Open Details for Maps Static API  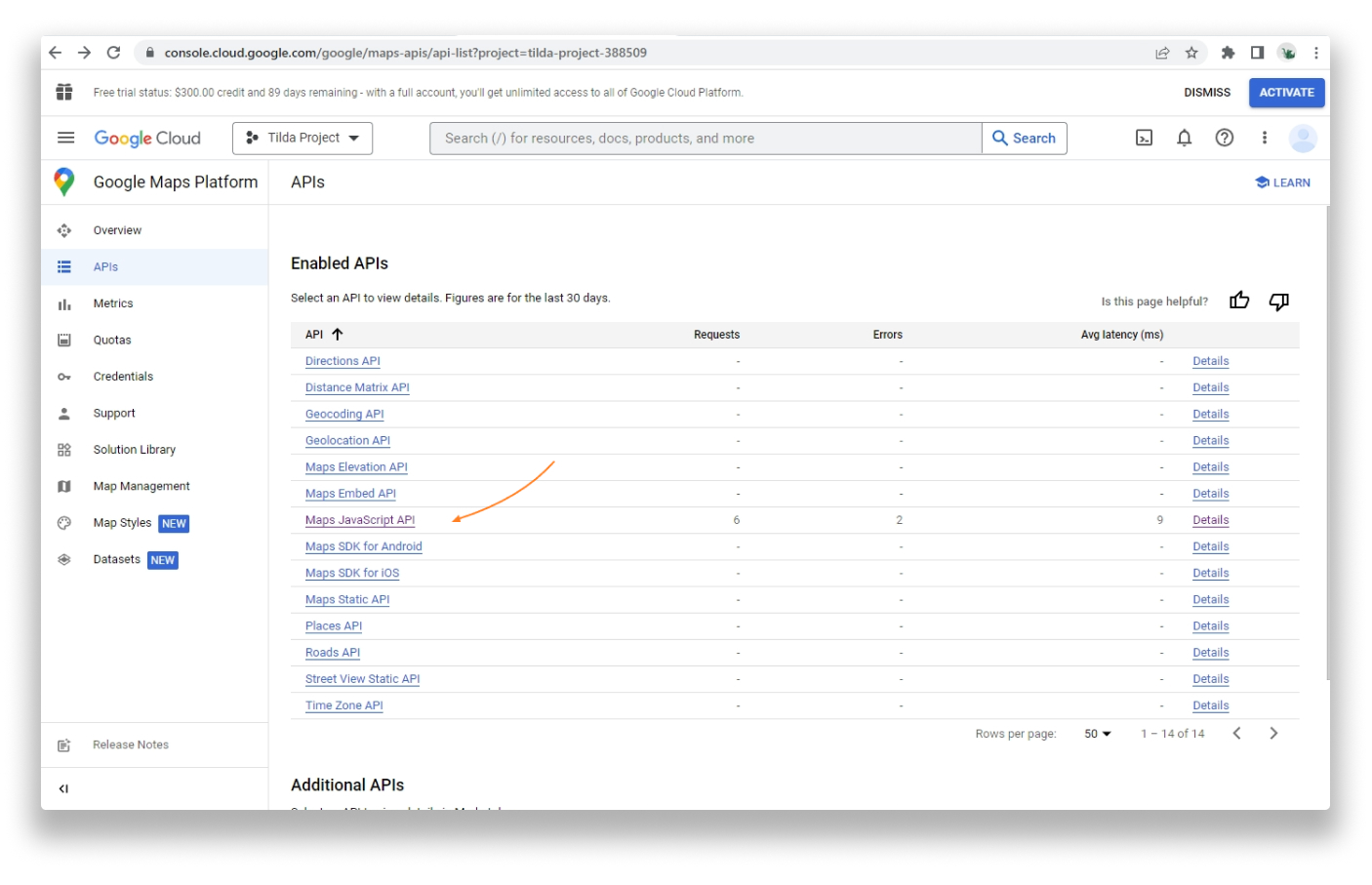[1210, 600]
